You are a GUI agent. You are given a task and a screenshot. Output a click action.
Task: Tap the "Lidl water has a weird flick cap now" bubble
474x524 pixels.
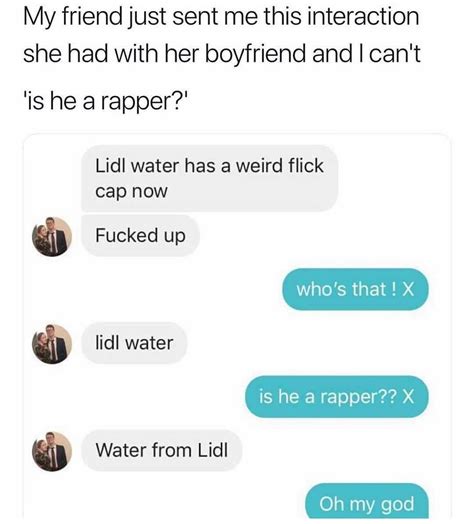210,178
